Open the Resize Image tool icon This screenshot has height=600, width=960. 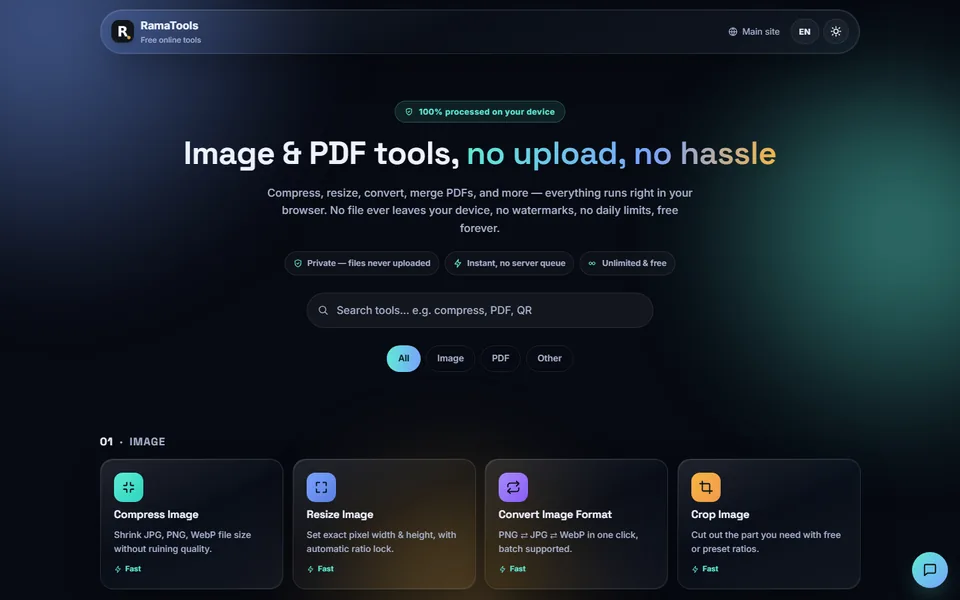(321, 487)
